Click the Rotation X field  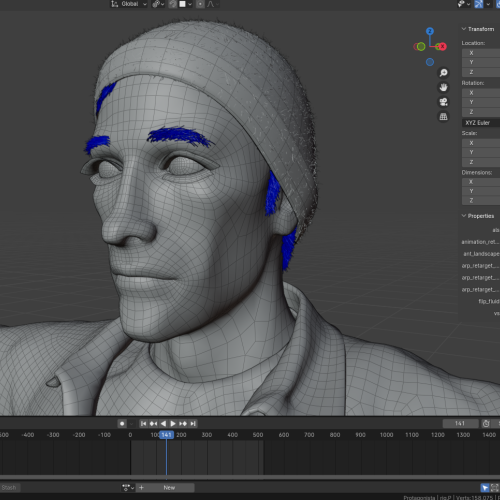[481, 93]
